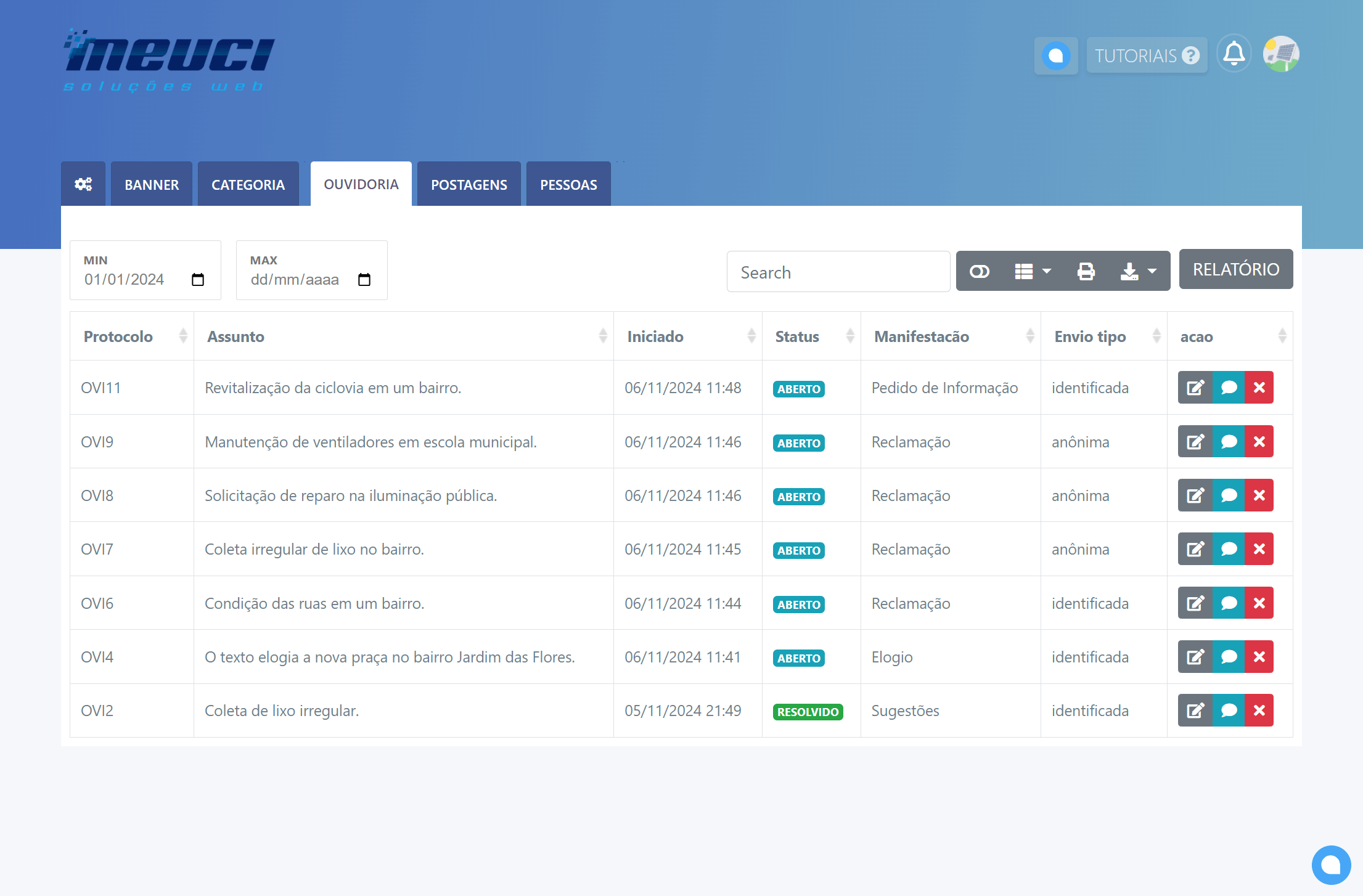The width and height of the screenshot is (1363, 896).
Task: Click into the Search field
Action: [x=838, y=272]
